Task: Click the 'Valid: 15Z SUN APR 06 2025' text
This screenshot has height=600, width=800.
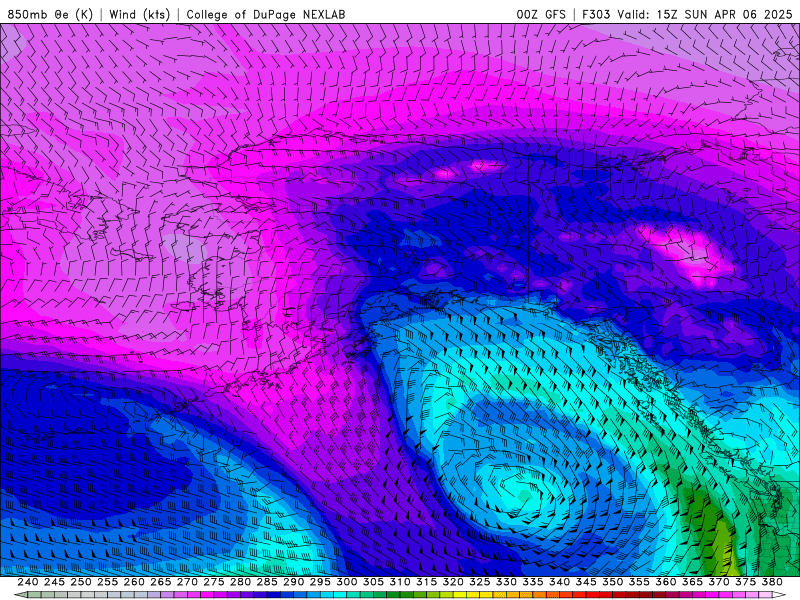Action: (x=705, y=14)
